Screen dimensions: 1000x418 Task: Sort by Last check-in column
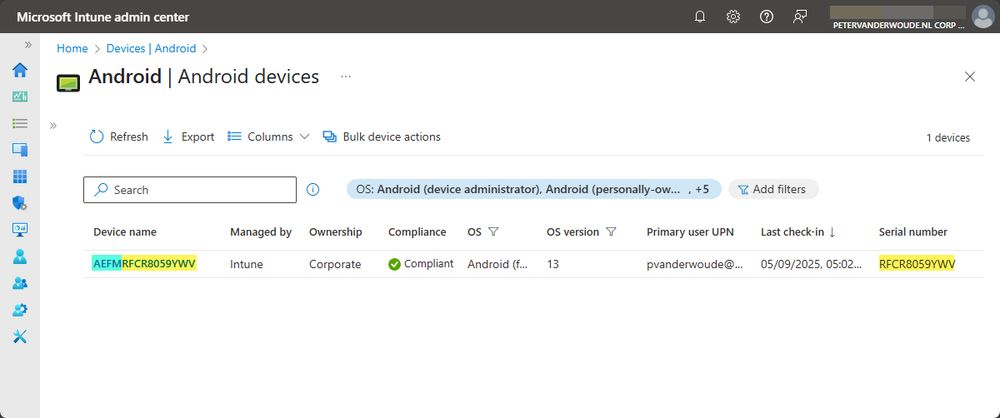[x=798, y=232]
